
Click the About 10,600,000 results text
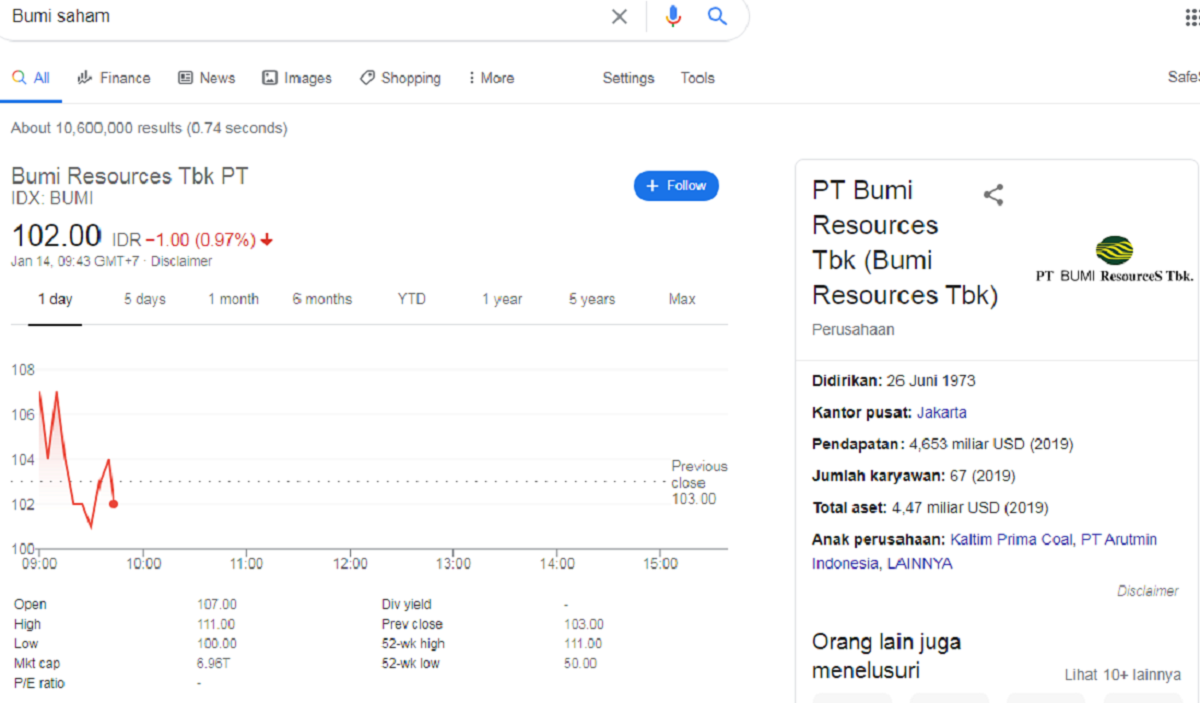pos(149,128)
